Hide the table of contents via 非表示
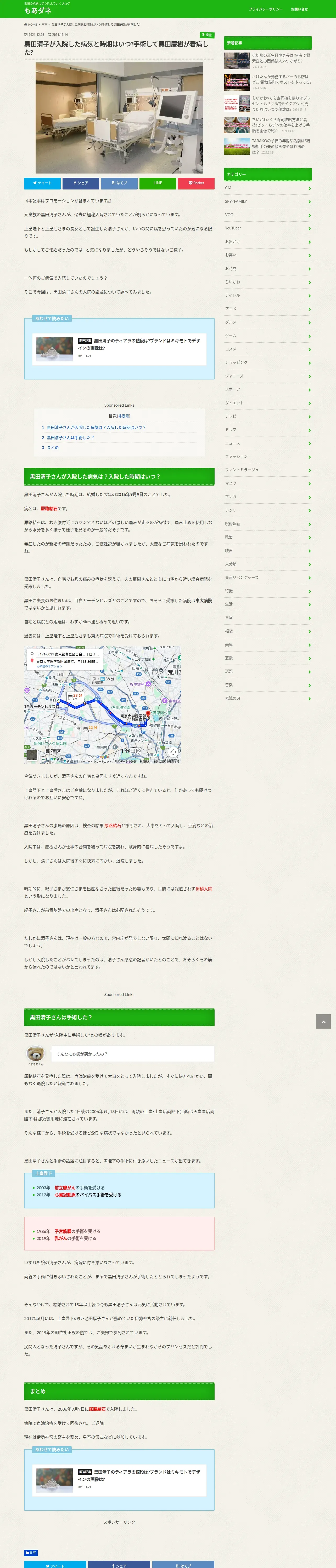Screen dimensions: 336x1568 pyautogui.click(x=124, y=416)
